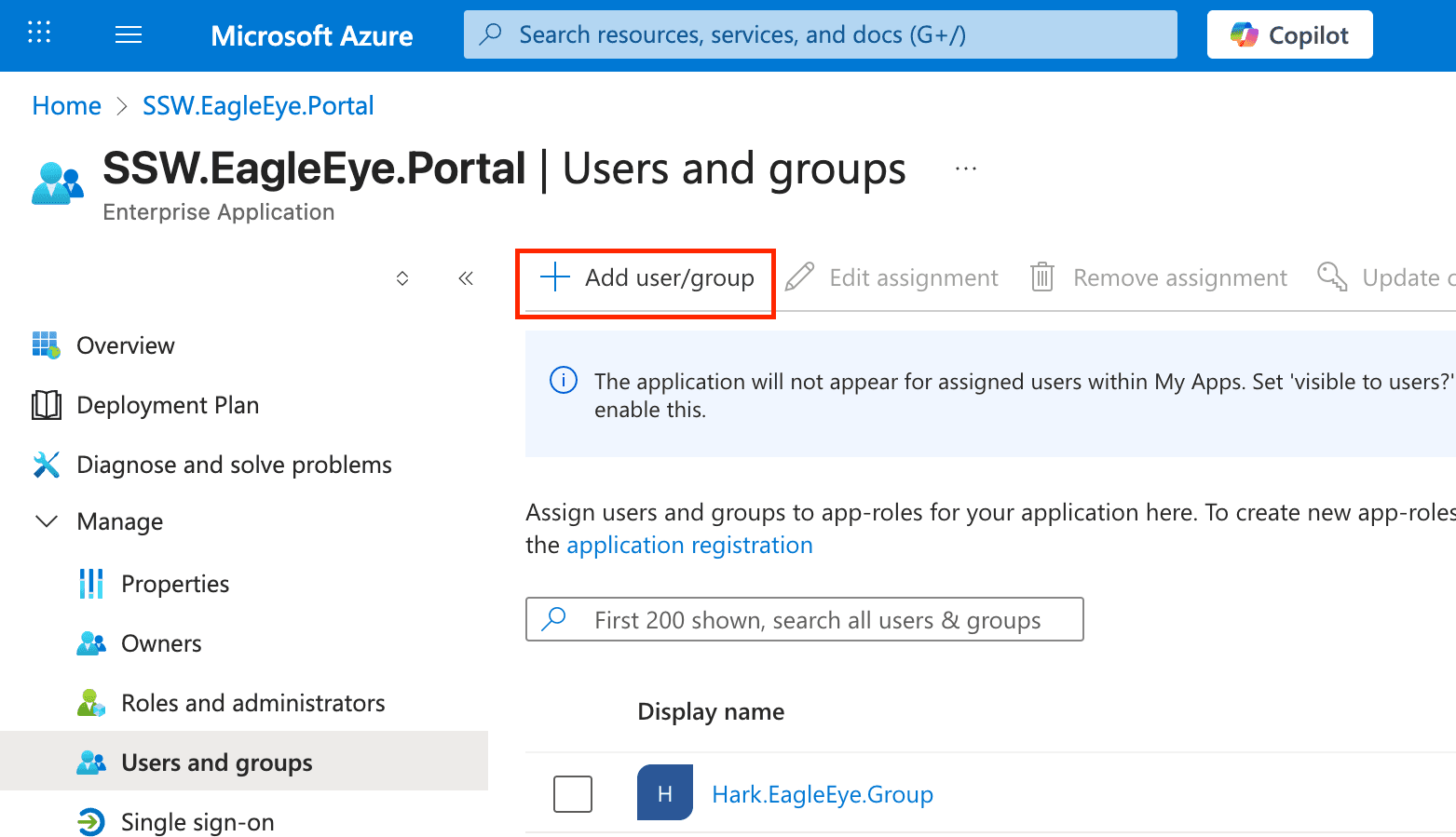
Task: Select the Single sign-on key icon
Action: coord(90,822)
